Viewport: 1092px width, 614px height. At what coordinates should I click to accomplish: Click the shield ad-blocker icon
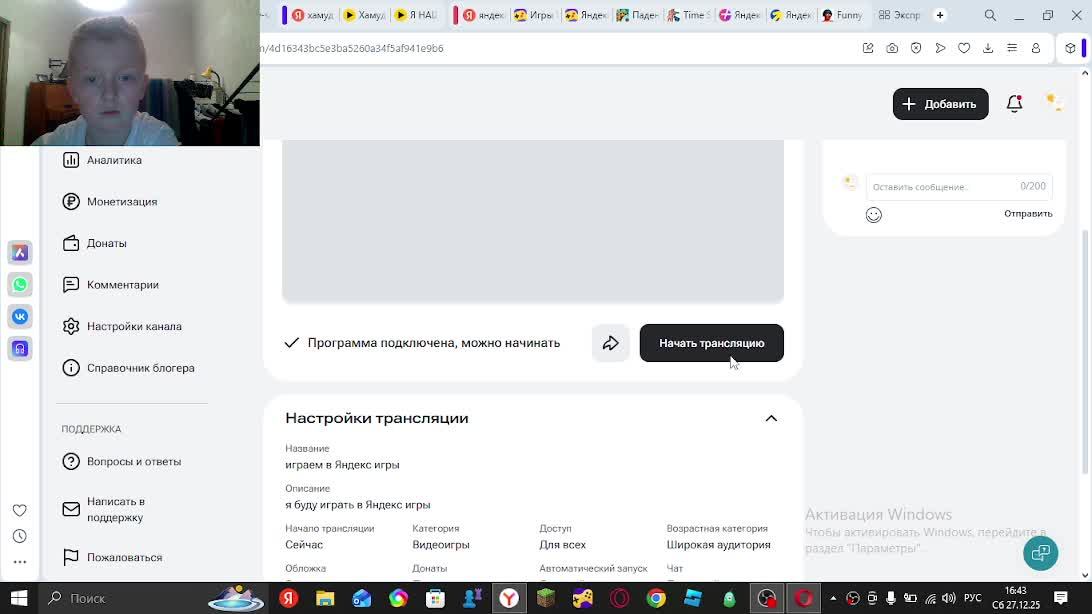(916, 48)
